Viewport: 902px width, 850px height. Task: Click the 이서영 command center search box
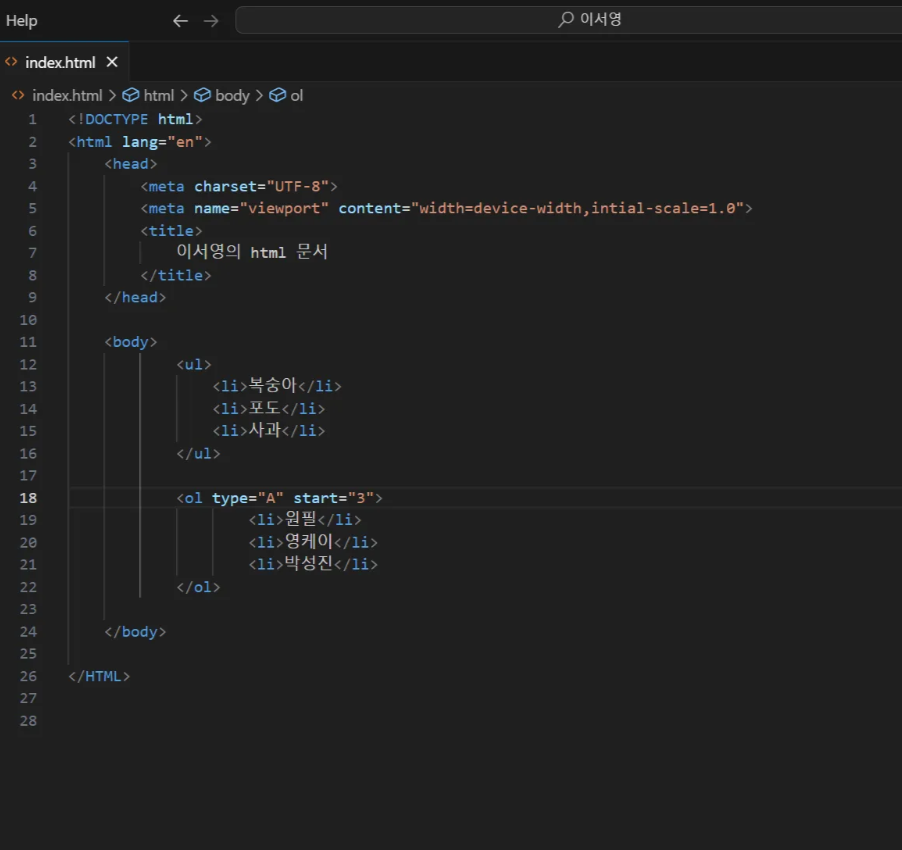[600, 19]
